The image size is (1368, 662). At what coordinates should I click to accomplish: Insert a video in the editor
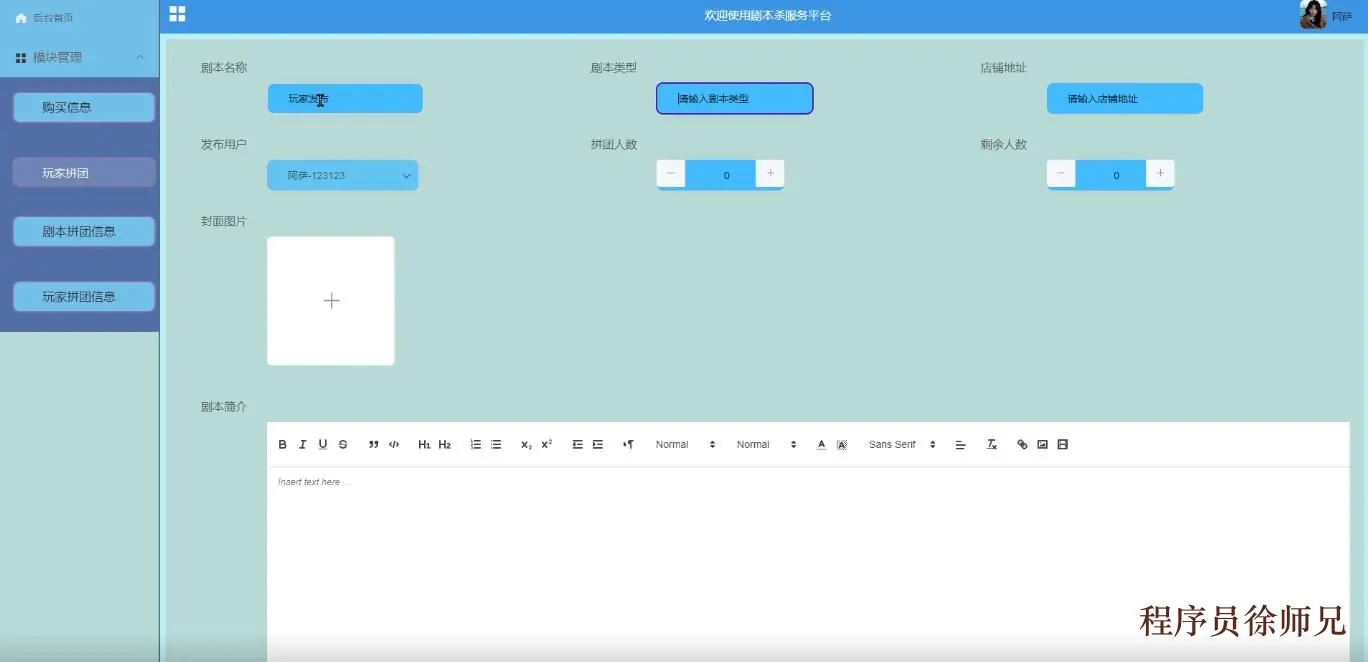pyautogui.click(x=1062, y=444)
